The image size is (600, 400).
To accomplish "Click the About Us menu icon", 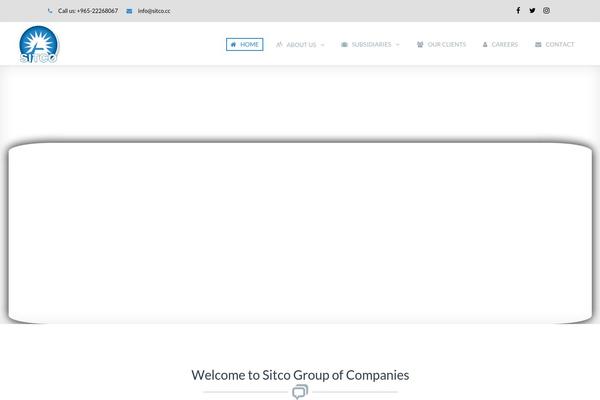I will pyautogui.click(x=279, y=44).
